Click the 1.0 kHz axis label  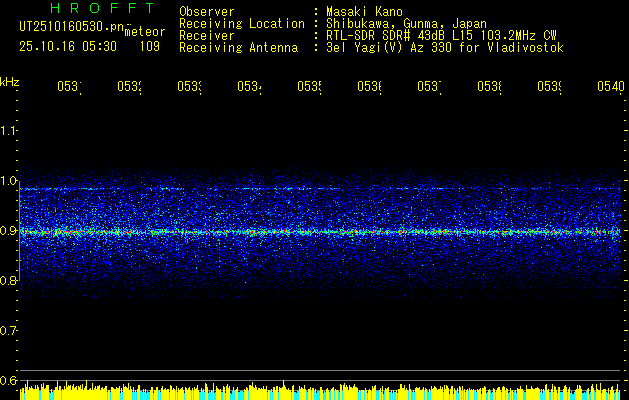(8, 181)
